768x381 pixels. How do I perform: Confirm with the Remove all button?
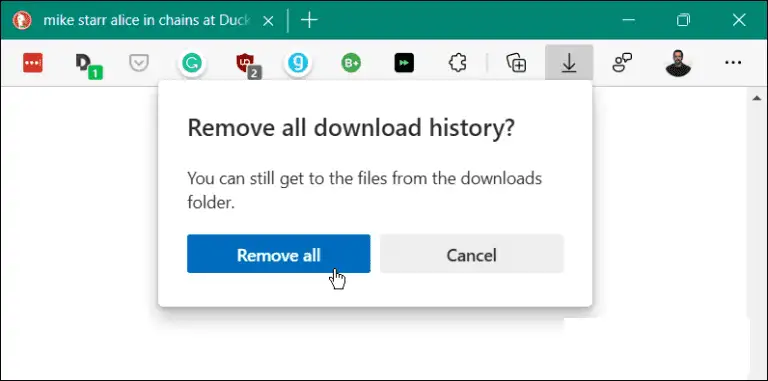coord(279,254)
